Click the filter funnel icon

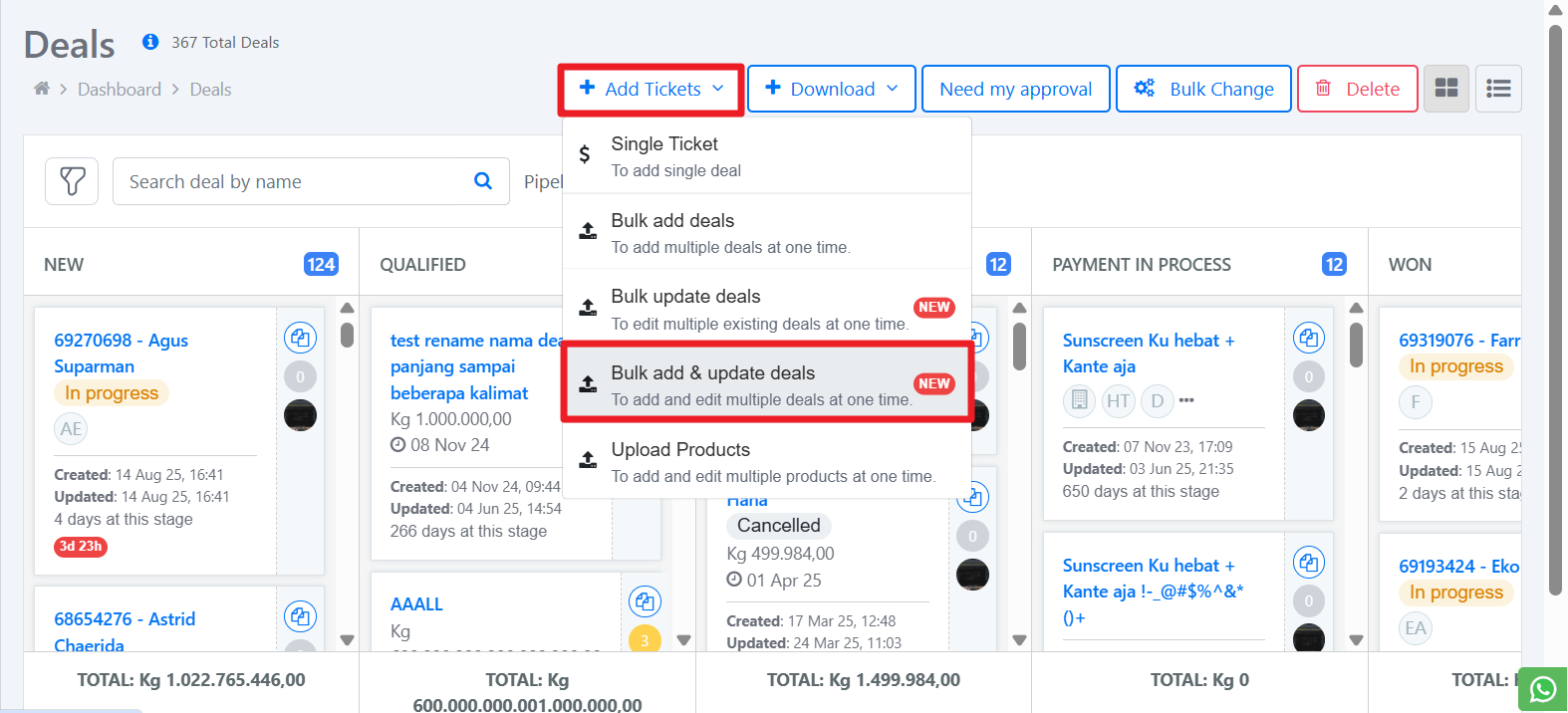tap(72, 181)
